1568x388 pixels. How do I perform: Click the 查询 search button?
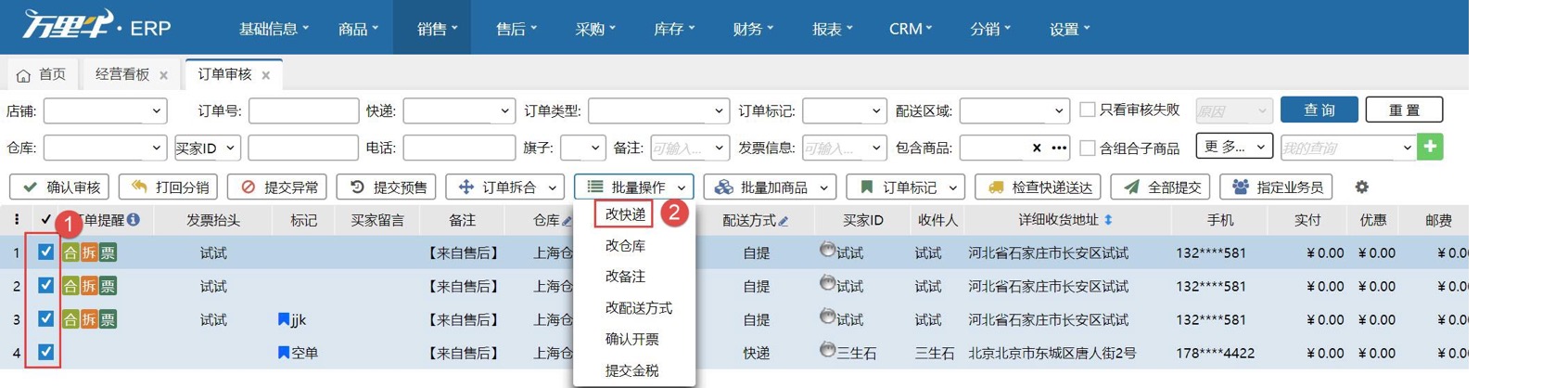[x=1319, y=110]
